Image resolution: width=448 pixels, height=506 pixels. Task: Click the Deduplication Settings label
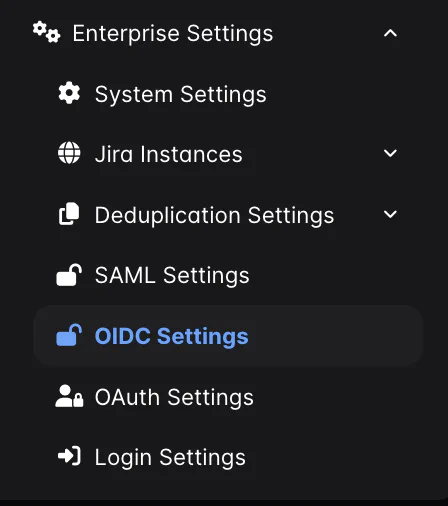pos(214,215)
